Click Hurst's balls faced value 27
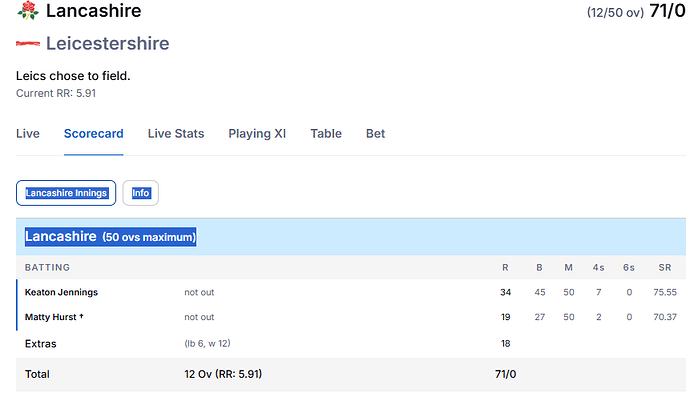Screen dimensions: 690x397 540,317
